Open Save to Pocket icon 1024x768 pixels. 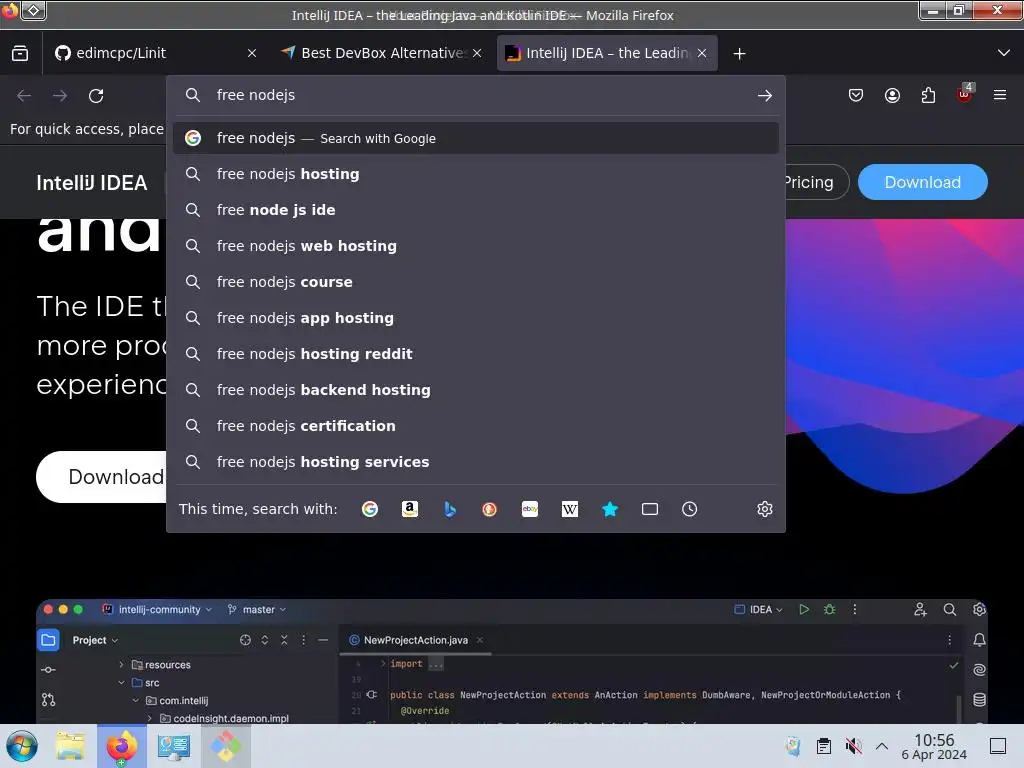click(856, 95)
